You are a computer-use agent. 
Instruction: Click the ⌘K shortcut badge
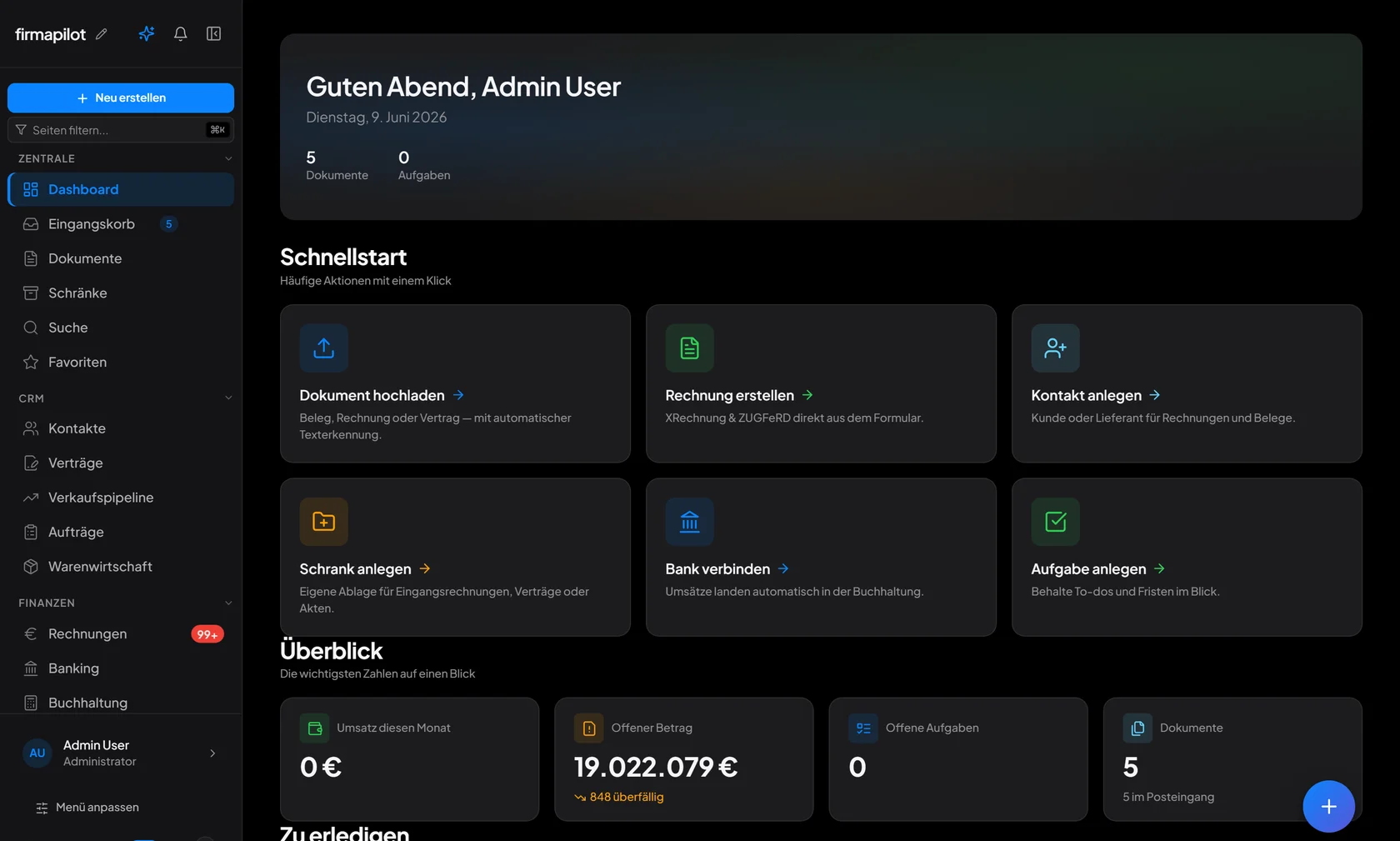tap(217, 130)
